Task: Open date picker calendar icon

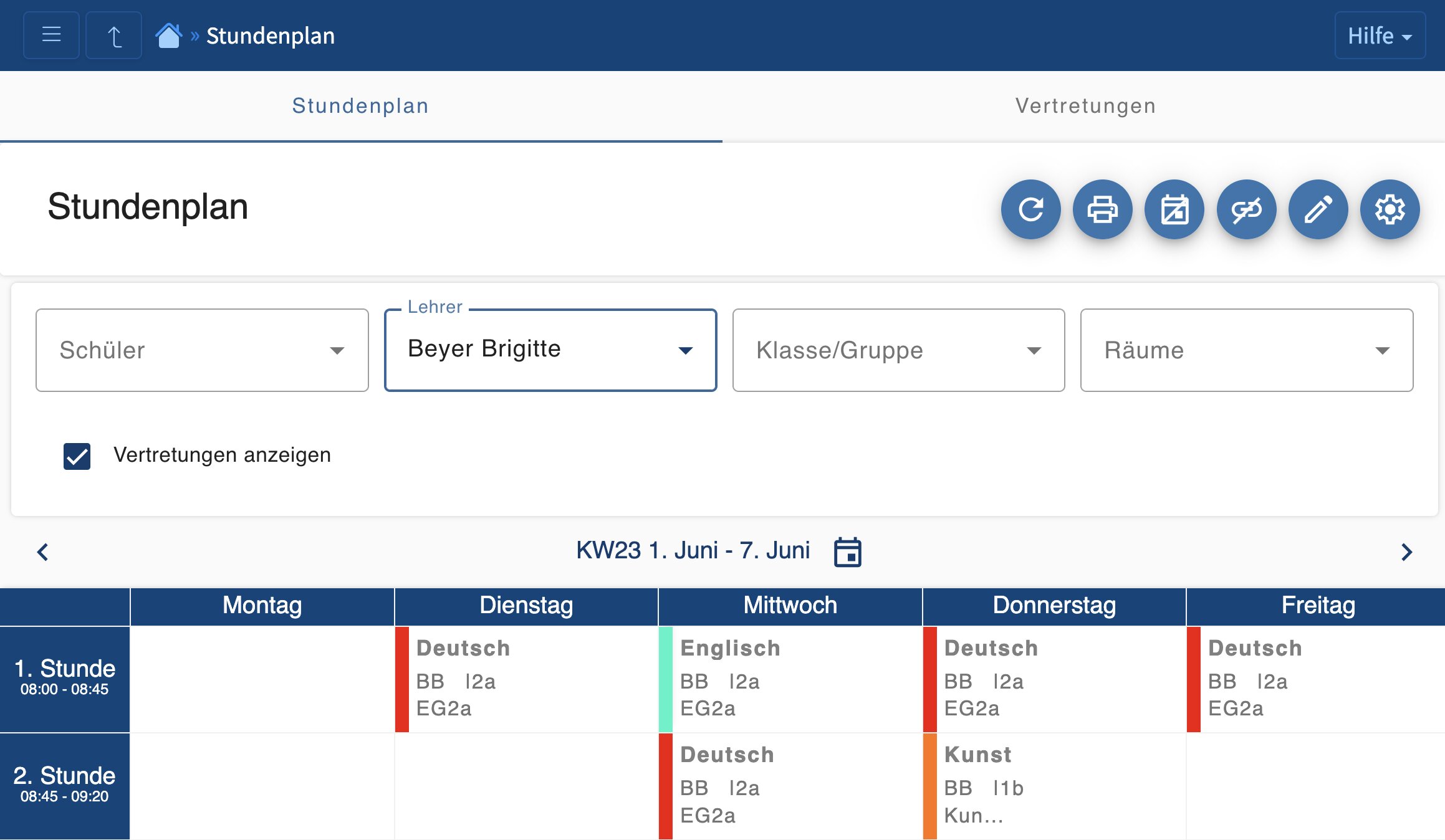Action: pyautogui.click(x=848, y=552)
